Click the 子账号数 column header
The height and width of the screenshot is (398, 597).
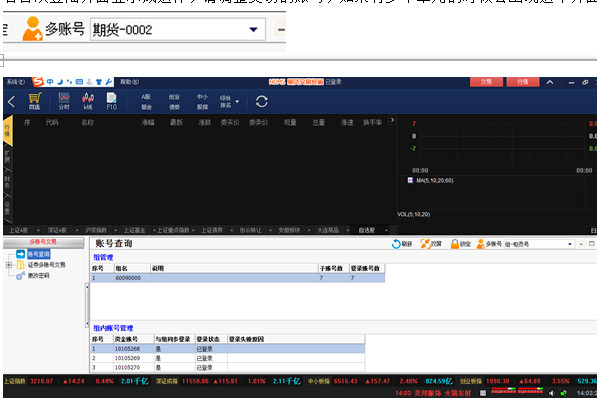(x=334, y=269)
